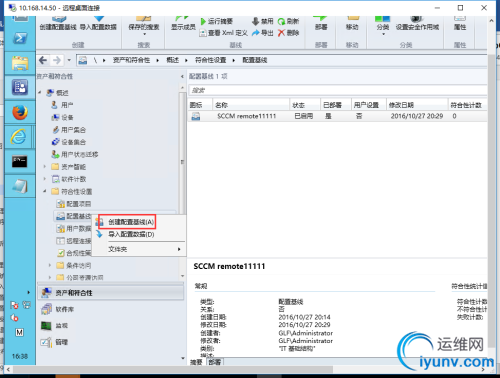Click 概述 in the breadcrumb path
Screen dimensions: 500x378
pyautogui.click(x=173, y=60)
